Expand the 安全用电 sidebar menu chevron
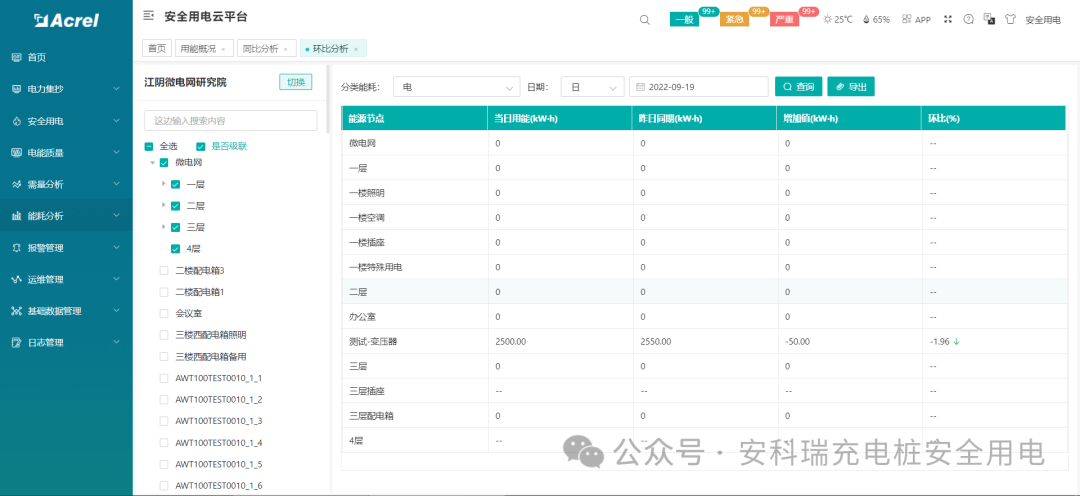Screen dimensions: 1080x496 [x=116, y=121]
